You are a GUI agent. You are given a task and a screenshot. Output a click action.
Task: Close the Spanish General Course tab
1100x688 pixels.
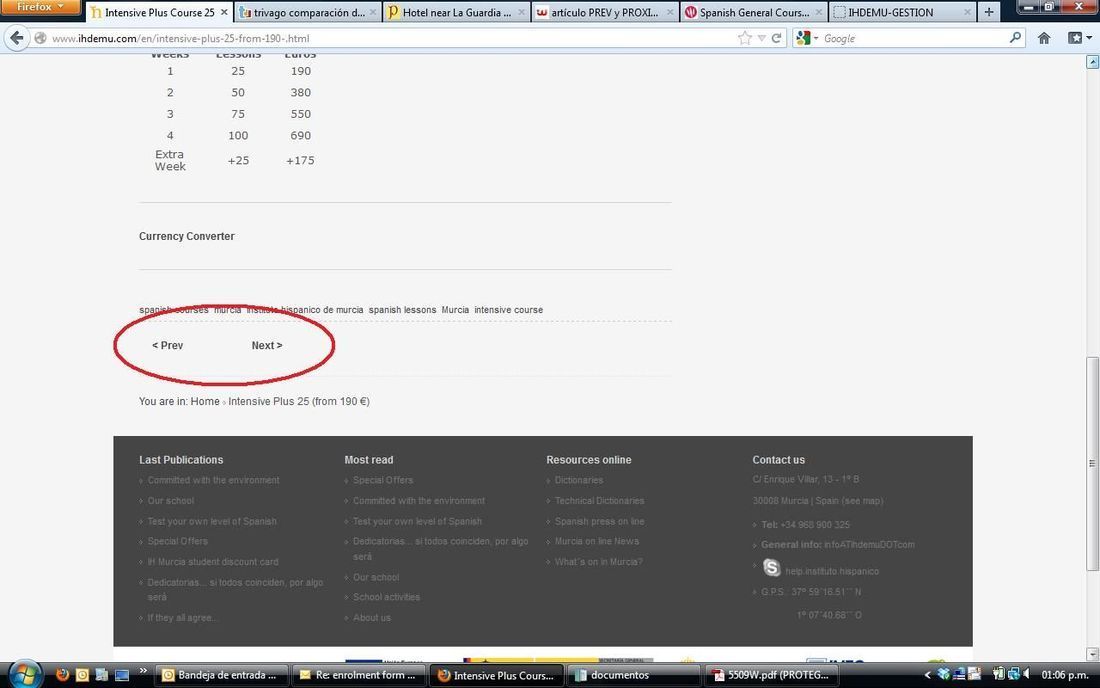click(819, 12)
